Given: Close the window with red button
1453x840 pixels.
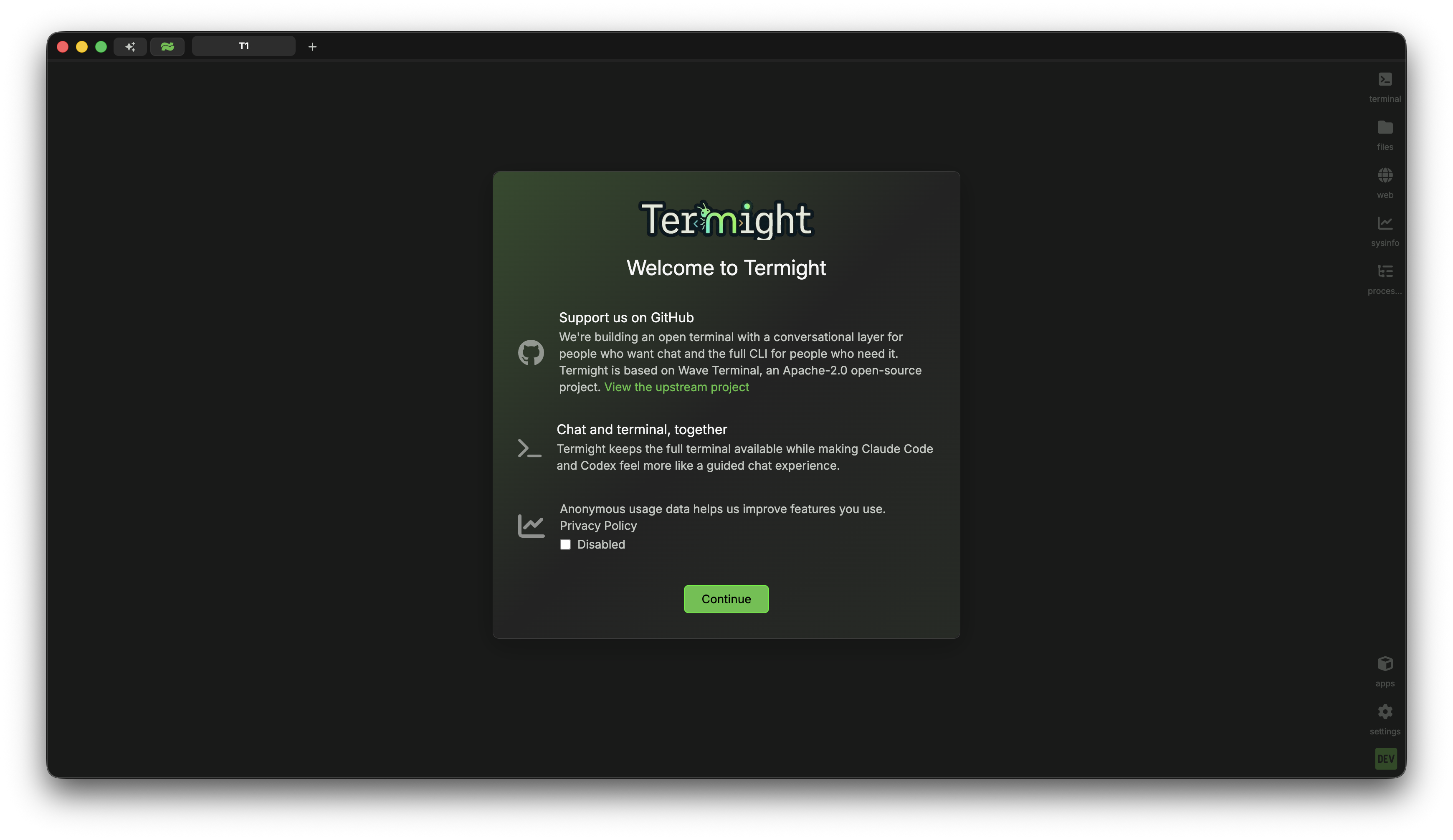Looking at the screenshot, I should (63, 47).
